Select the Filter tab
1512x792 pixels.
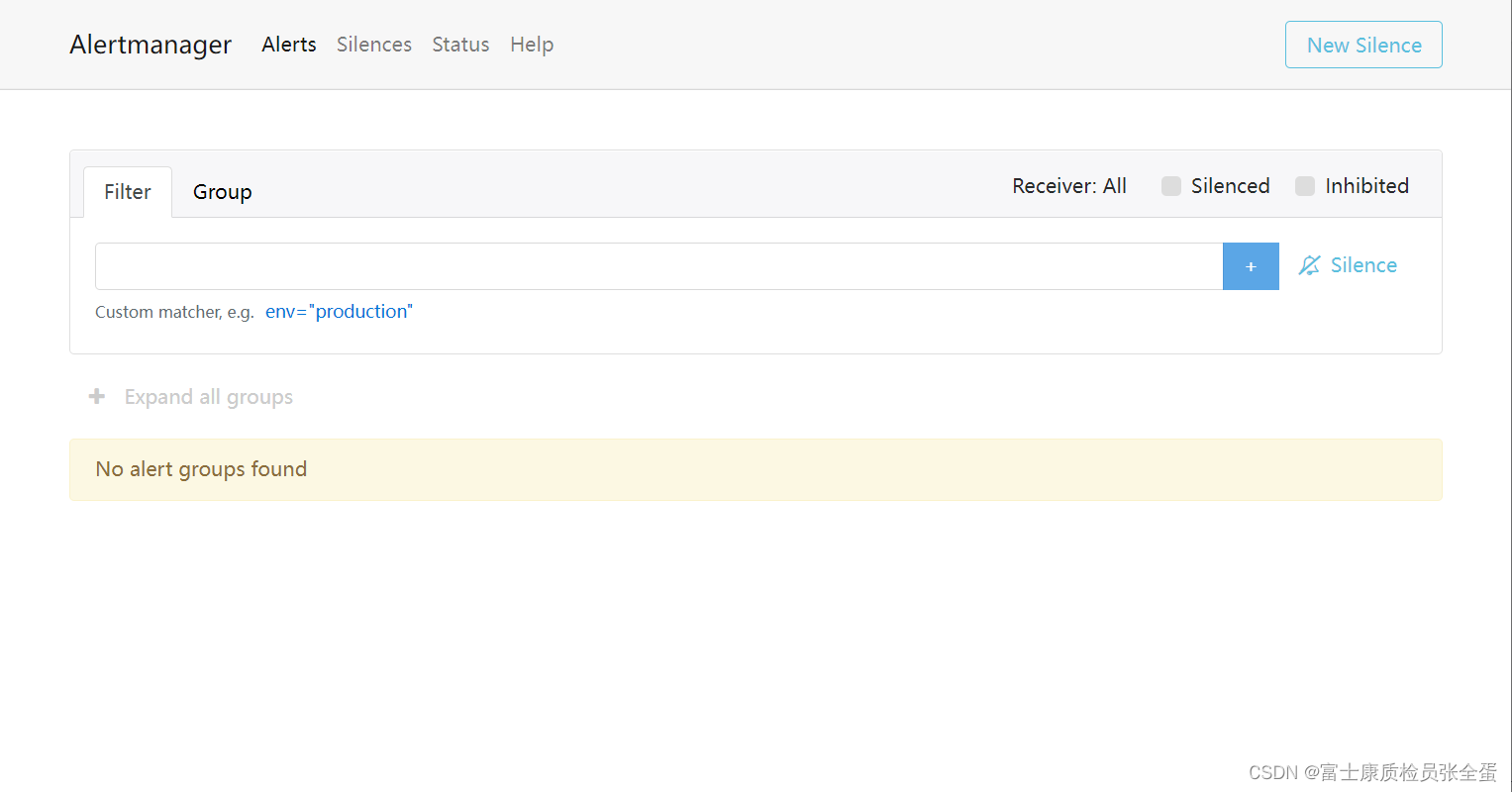coord(127,191)
